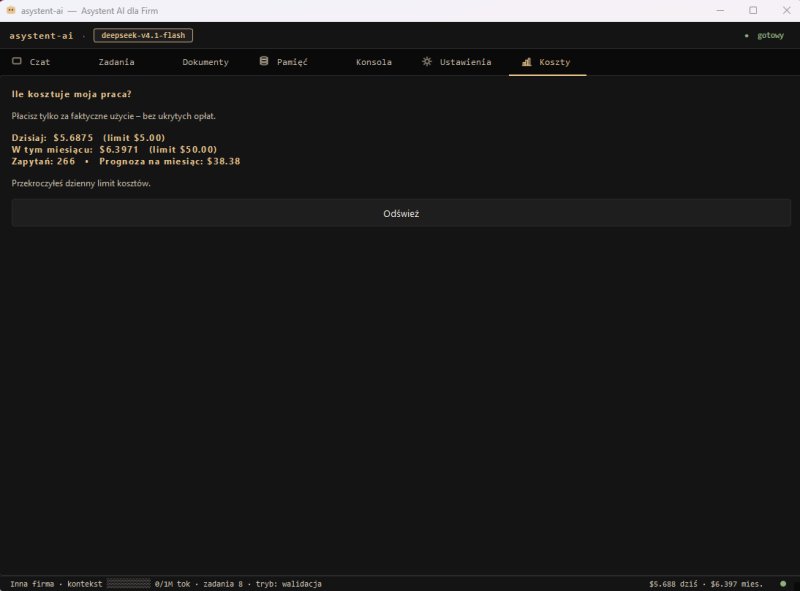Image resolution: width=800 pixels, height=591 pixels.
Task: Open the Czat tab label
Action: tap(40, 62)
